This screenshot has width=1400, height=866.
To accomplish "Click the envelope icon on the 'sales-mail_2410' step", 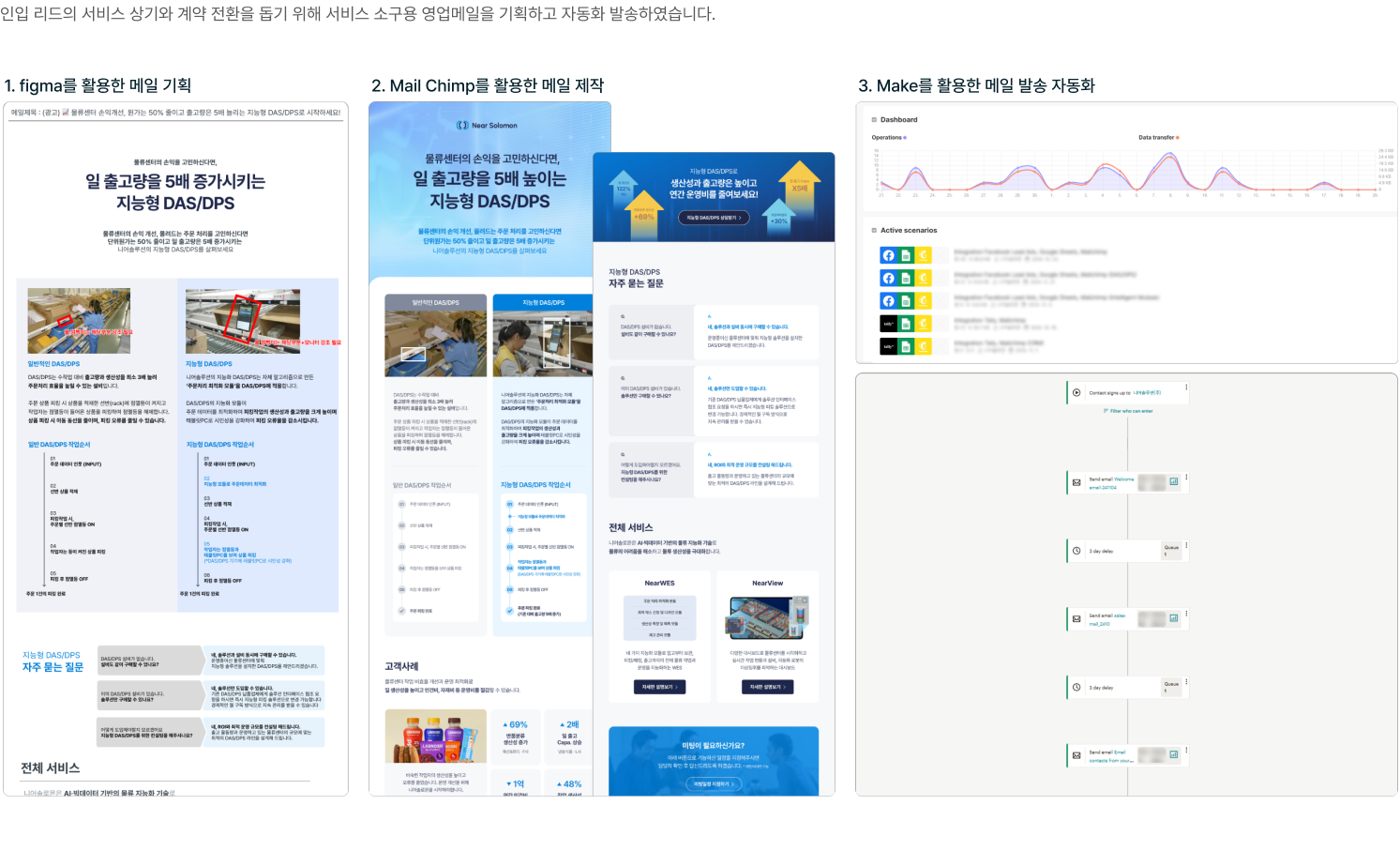I will coord(1076,619).
